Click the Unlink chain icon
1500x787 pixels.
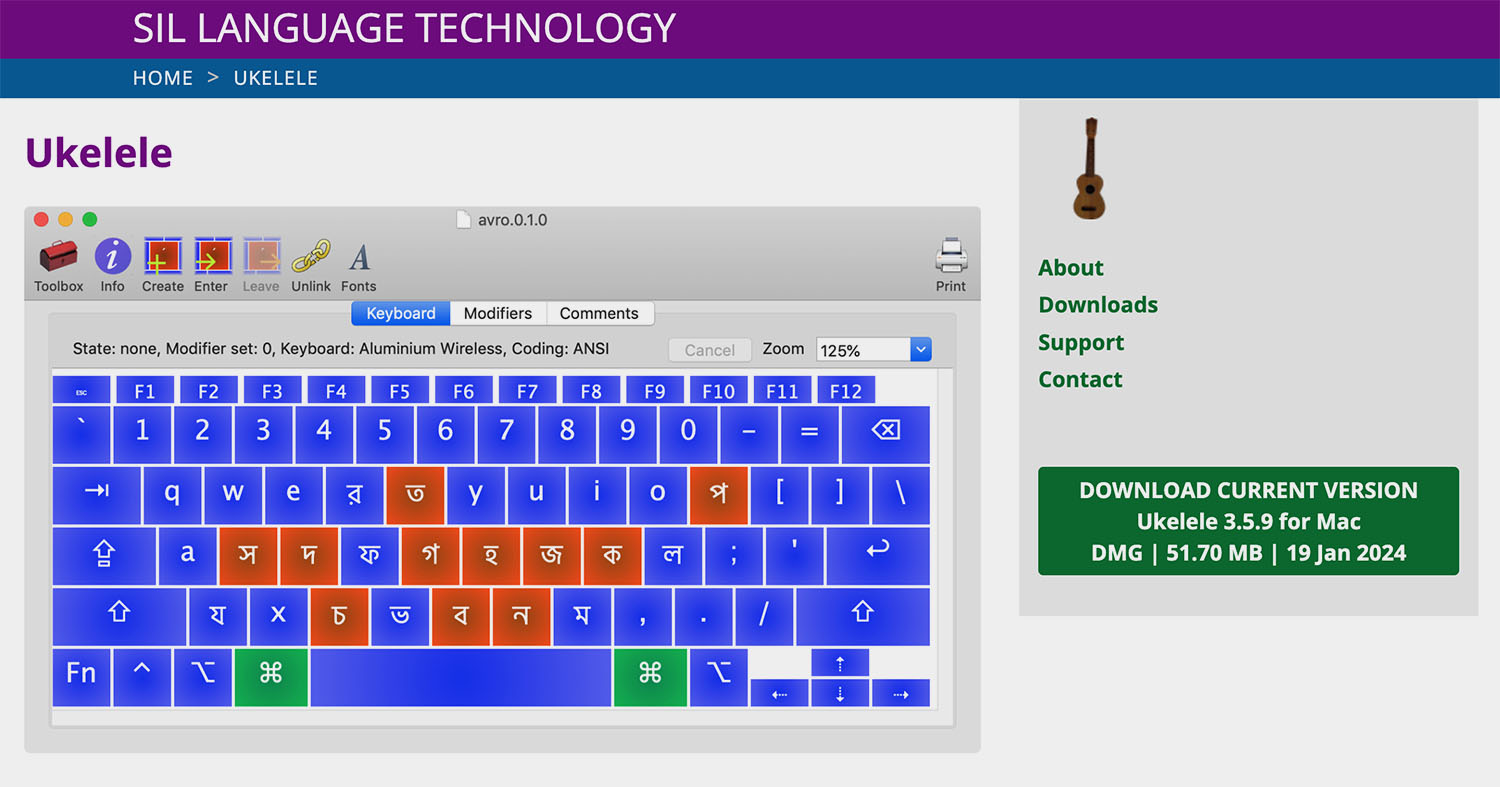311,266
